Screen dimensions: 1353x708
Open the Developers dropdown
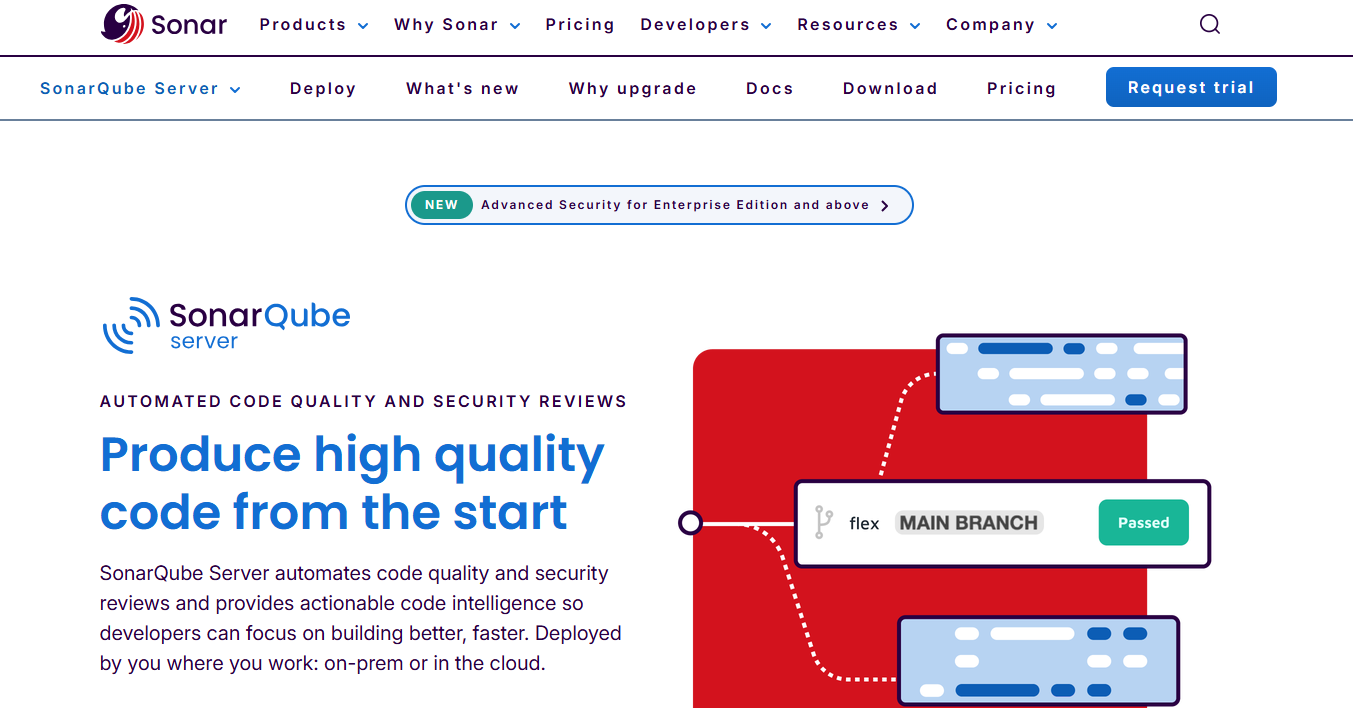click(706, 25)
